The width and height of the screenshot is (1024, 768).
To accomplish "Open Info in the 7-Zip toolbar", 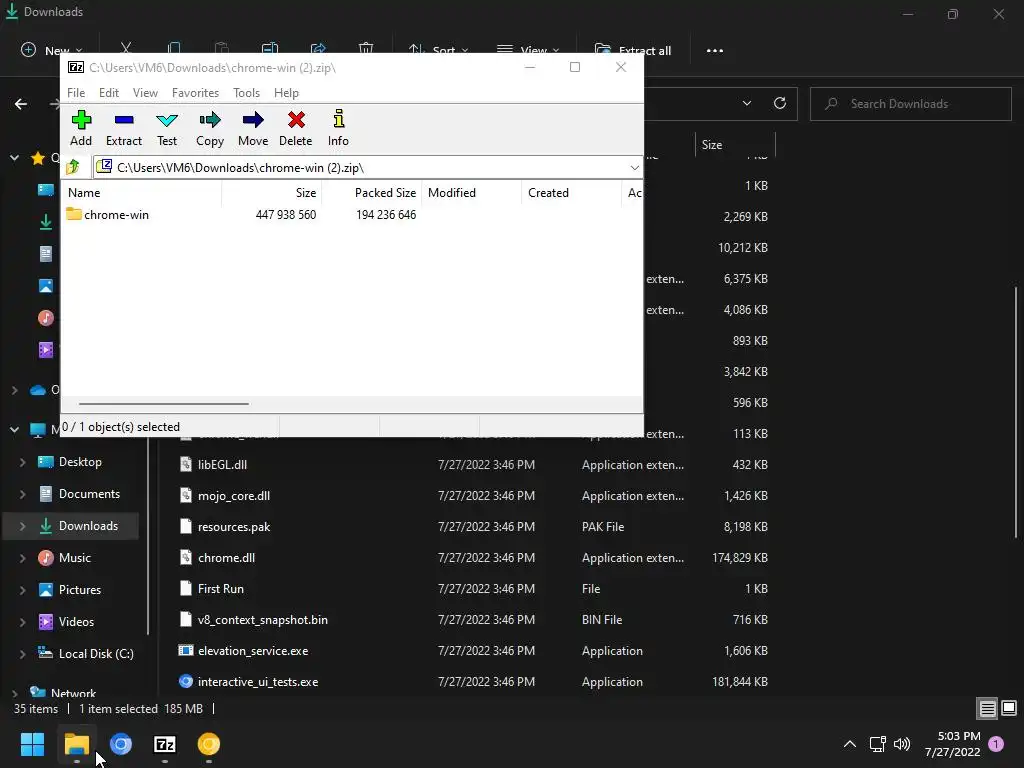I will [338, 128].
